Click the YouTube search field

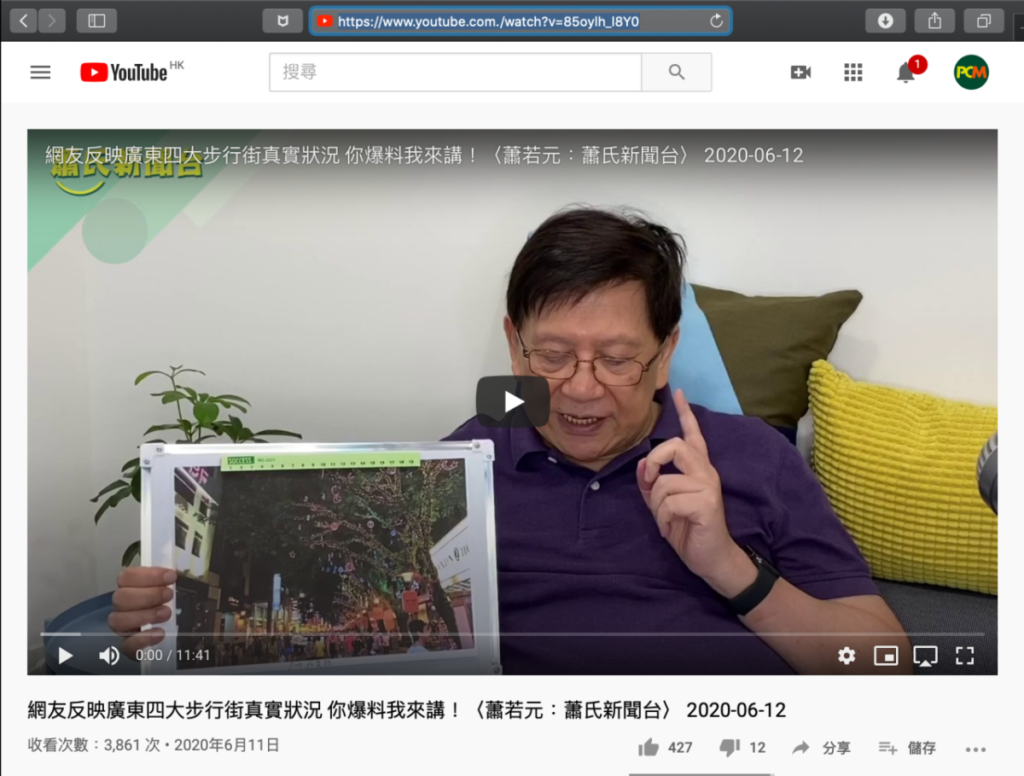coord(455,72)
